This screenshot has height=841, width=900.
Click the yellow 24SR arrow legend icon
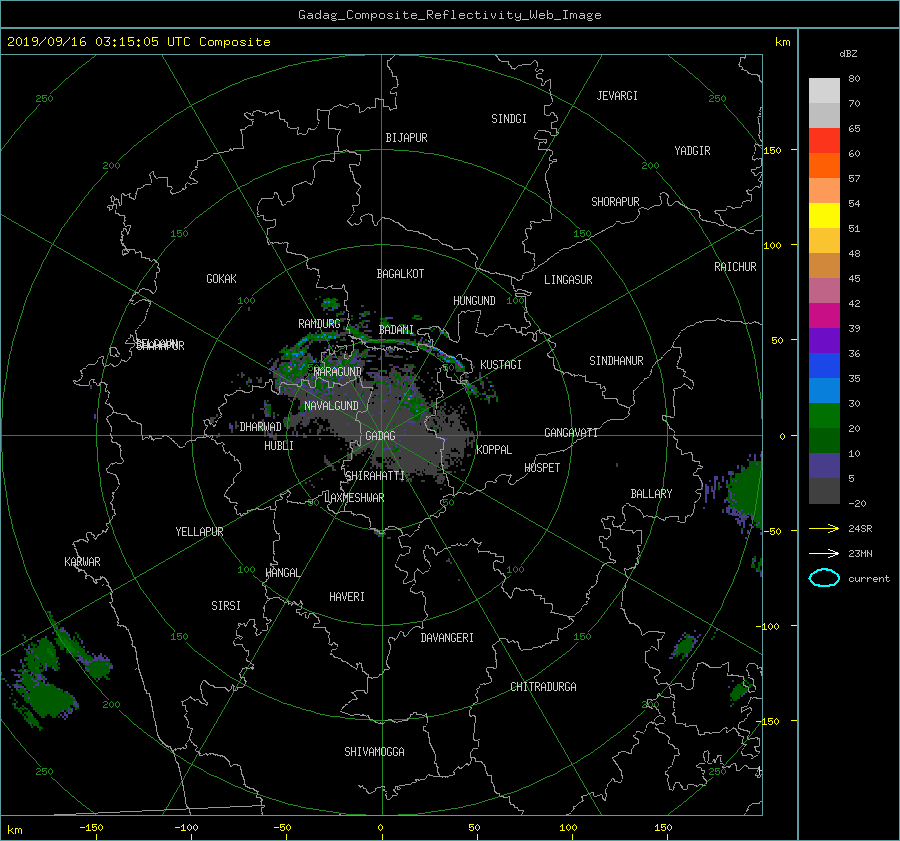pos(824,528)
